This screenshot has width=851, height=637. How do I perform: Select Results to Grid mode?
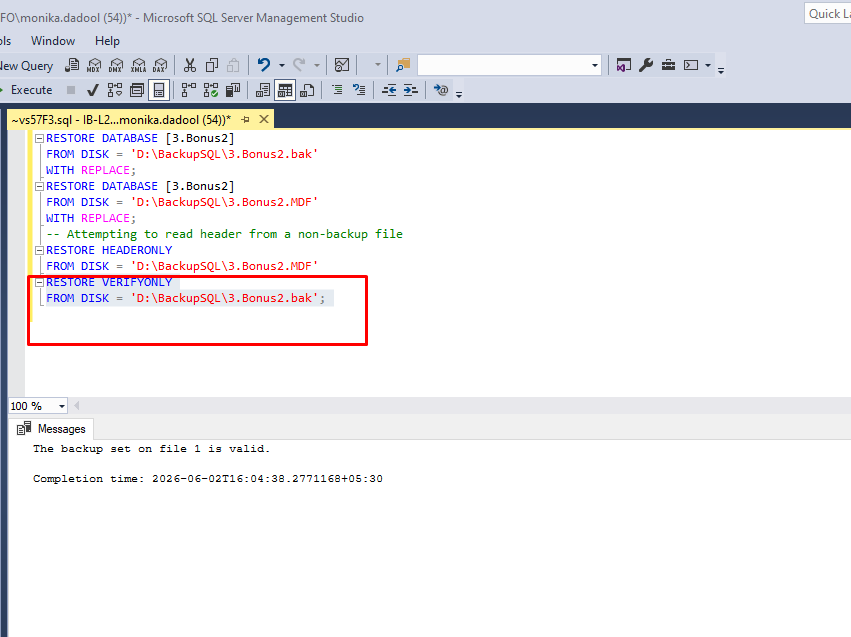coord(285,90)
